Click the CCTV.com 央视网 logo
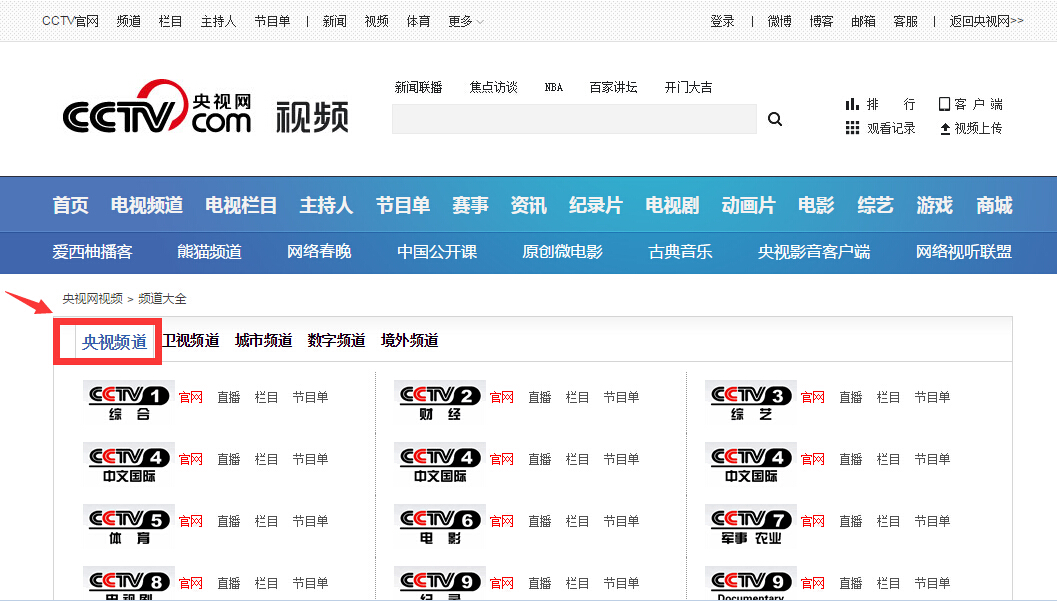The height and width of the screenshot is (601, 1057). (x=157, y=106)
